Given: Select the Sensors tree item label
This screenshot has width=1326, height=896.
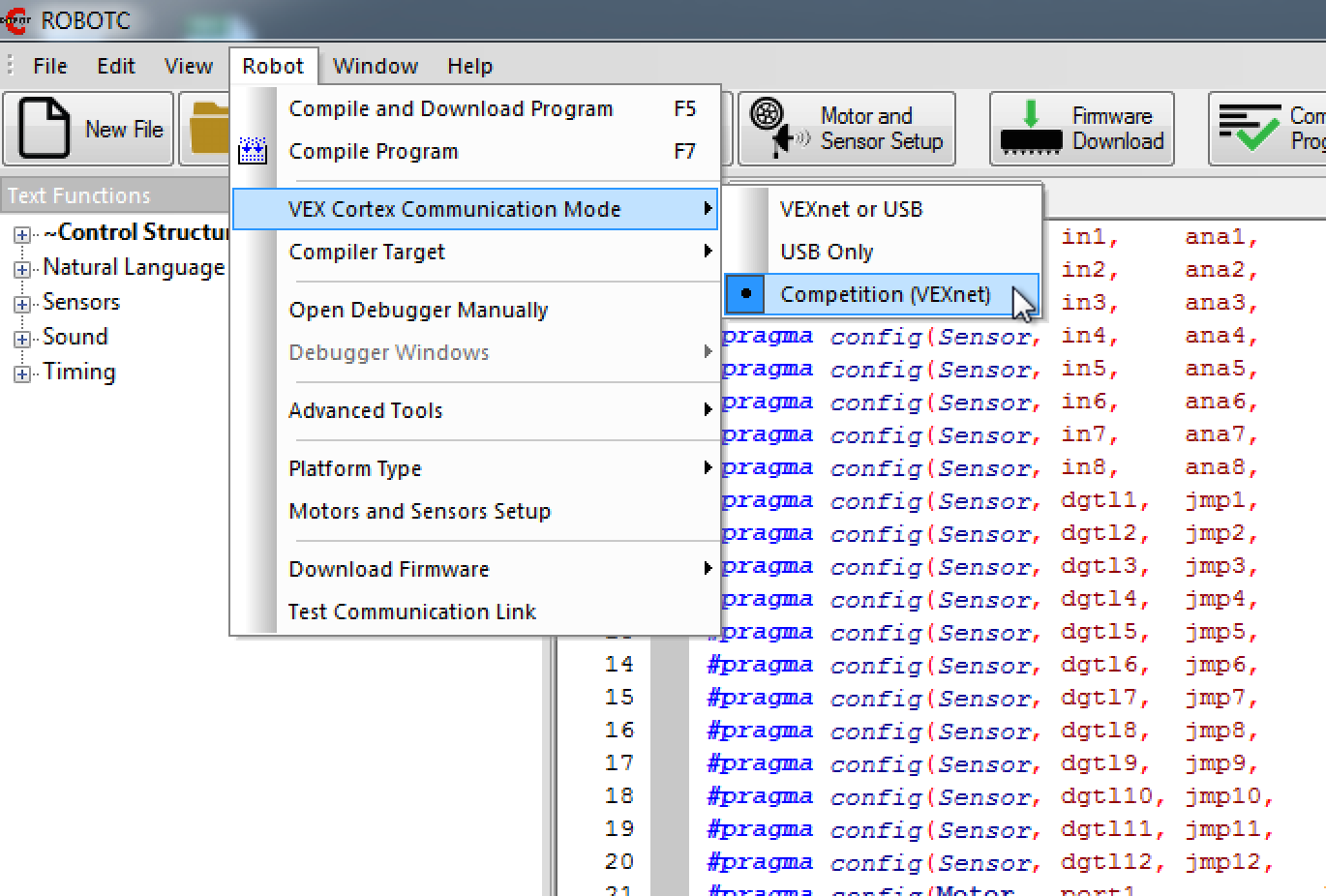Looking at the screenshot, I should (x=81, y=302).
